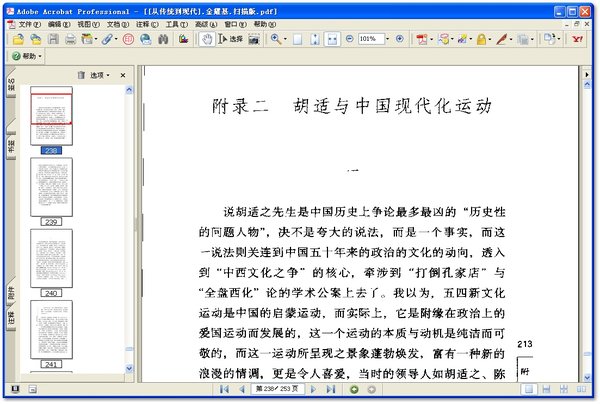Toggle the Fit Width view button
Screen dimensions: 600x404
(332, 39)
